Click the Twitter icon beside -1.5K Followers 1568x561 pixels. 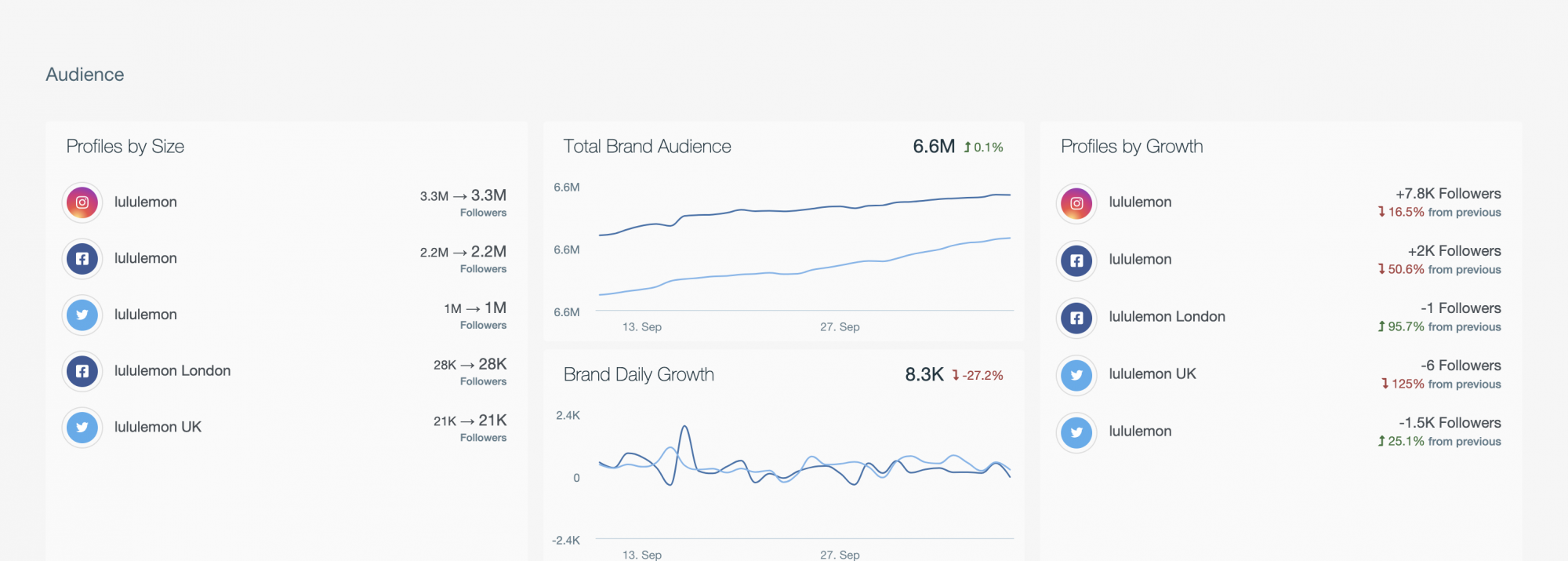(x=1076, y=432)
